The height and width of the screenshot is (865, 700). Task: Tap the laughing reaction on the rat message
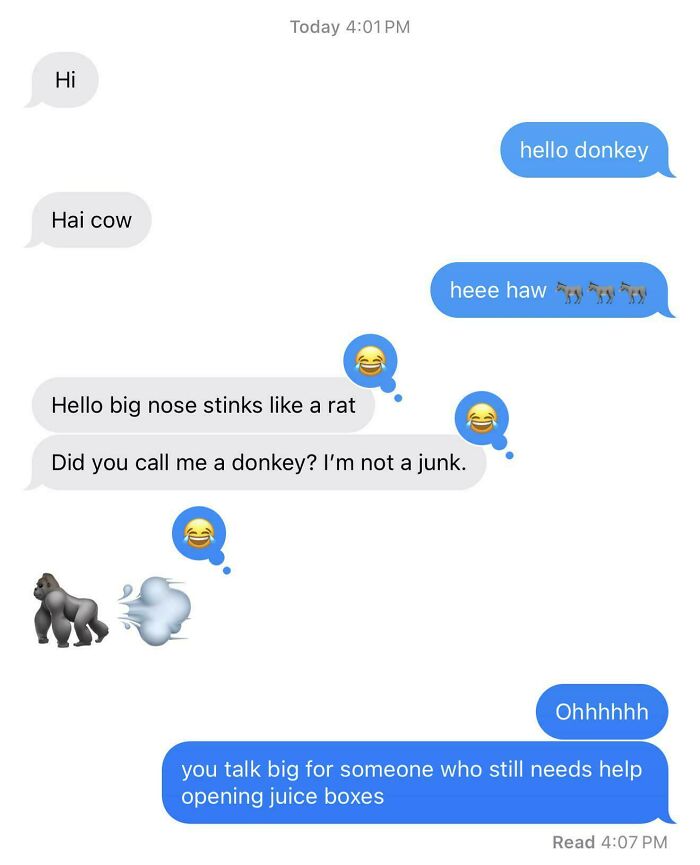coord(370,361)
